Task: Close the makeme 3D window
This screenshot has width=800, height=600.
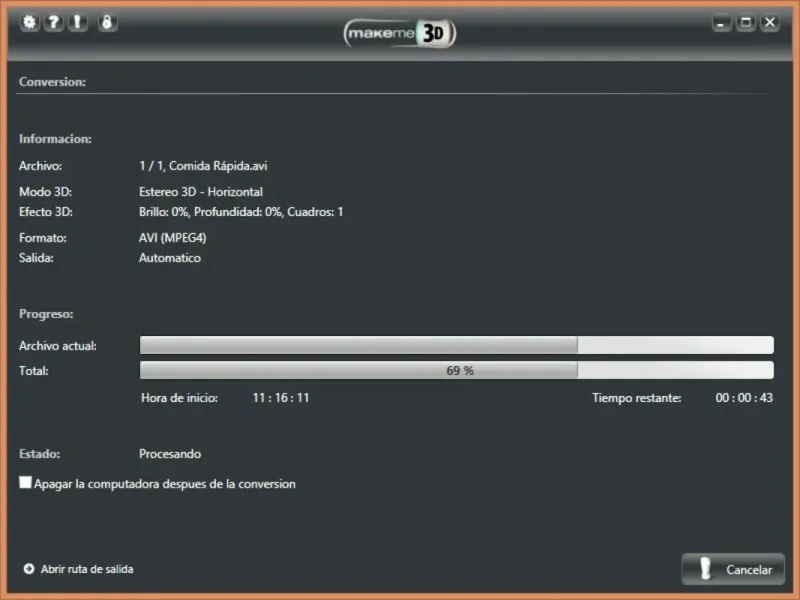Action: (x=770, y=22)
